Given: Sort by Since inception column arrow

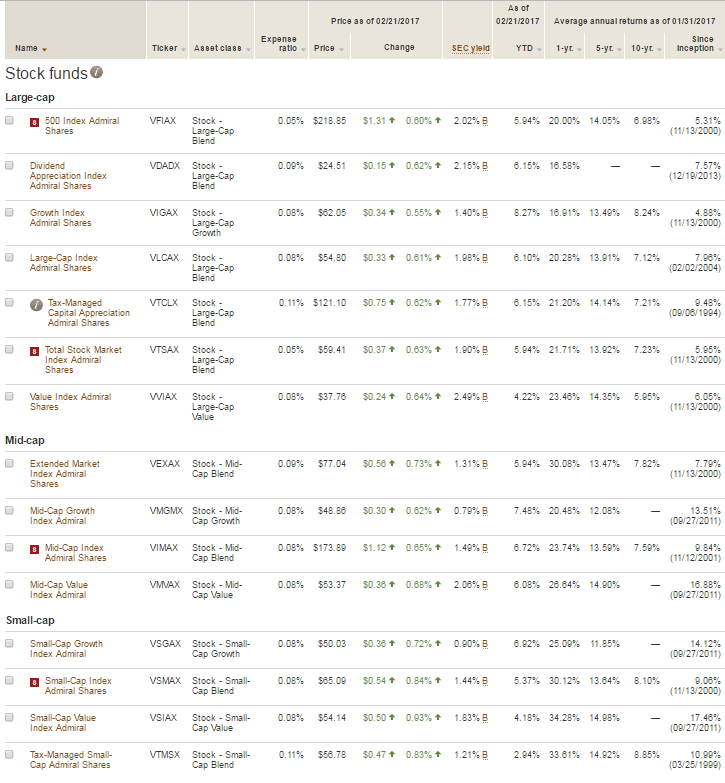Looking at the screenshot, I should pyautogui.click(x=721, y=49).
